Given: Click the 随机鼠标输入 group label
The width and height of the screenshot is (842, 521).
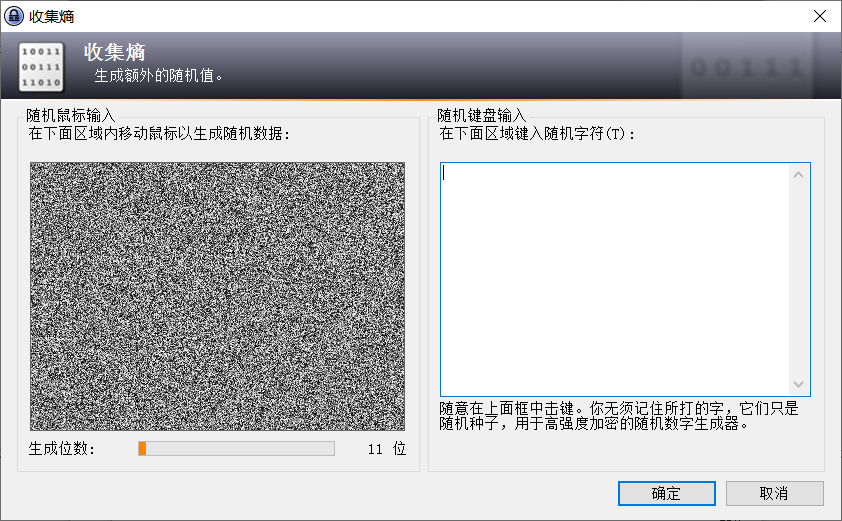Looking at the screenshot, I should pos(71,115).
